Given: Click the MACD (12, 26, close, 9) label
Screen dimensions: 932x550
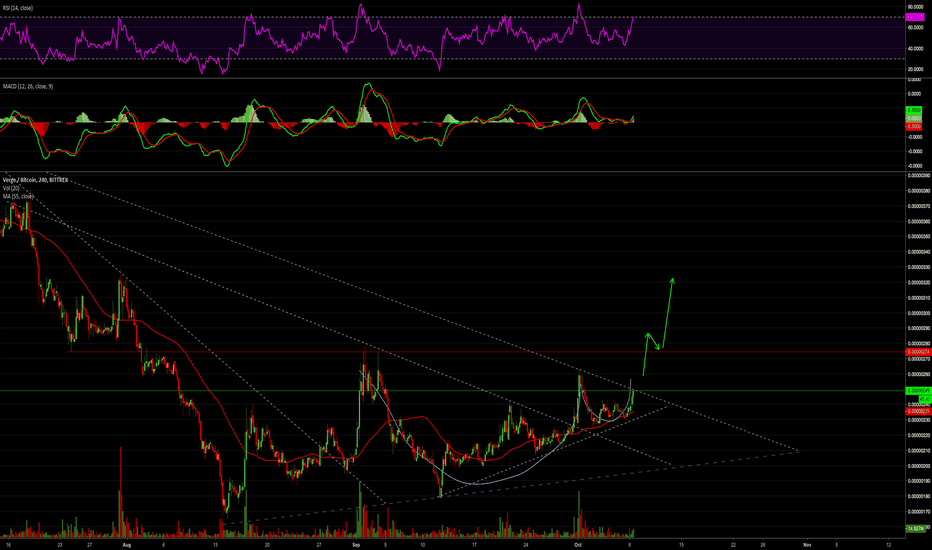Looking at the screenshot, I should (27, 87).
